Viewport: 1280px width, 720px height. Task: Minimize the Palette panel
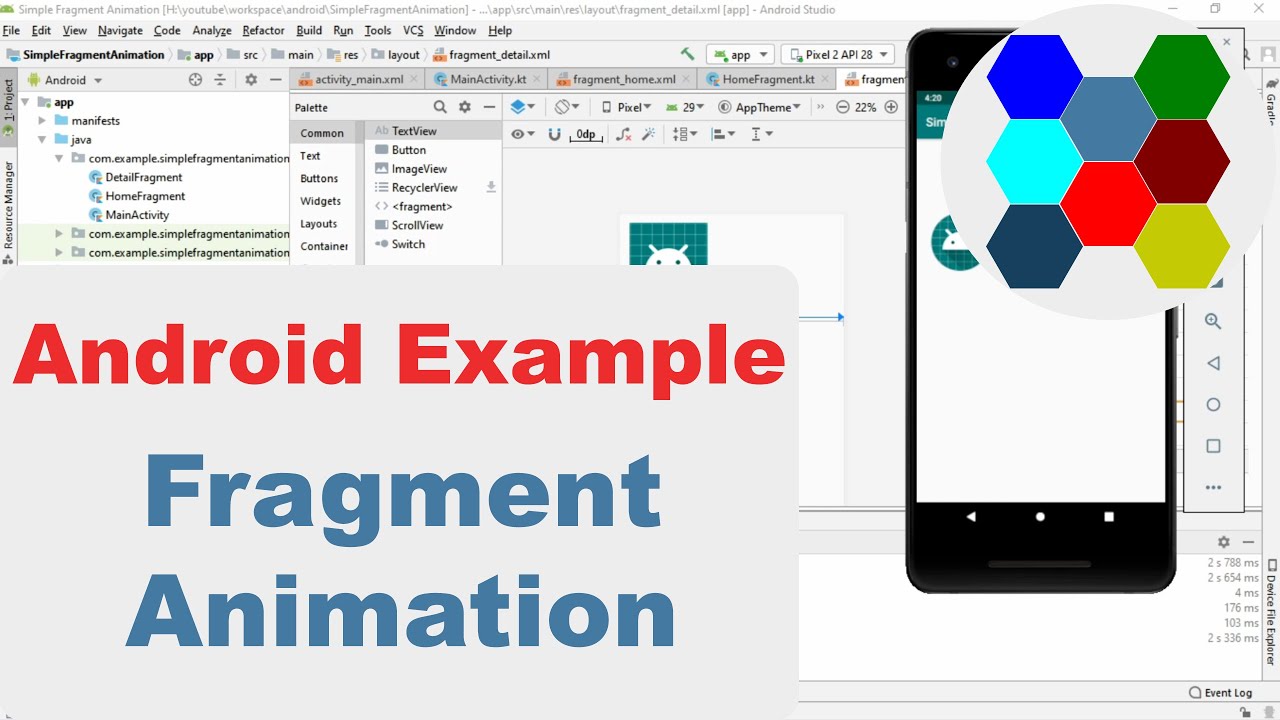[489, 107]
